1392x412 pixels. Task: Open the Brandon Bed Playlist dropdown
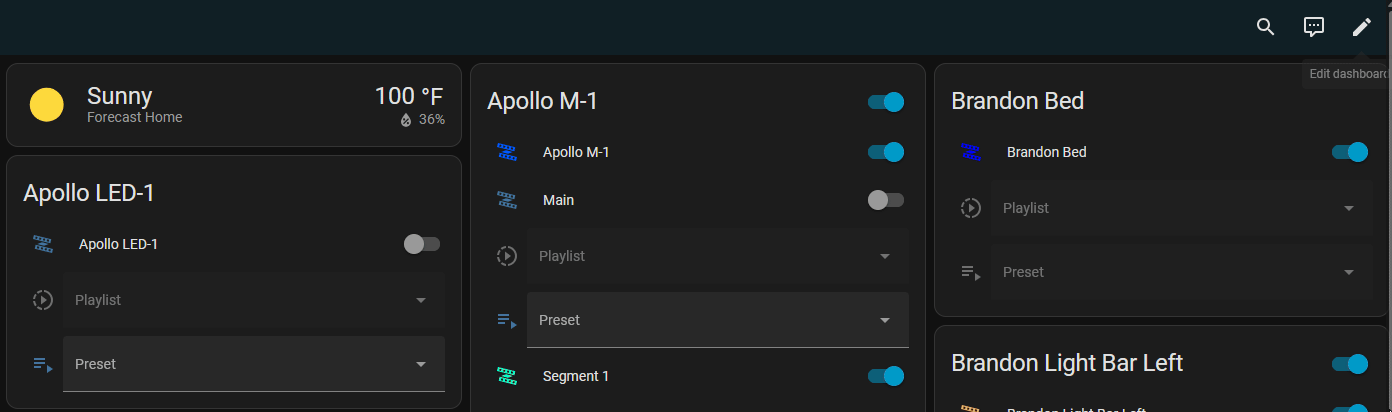pyautogui.click(x=1182, y=208)
